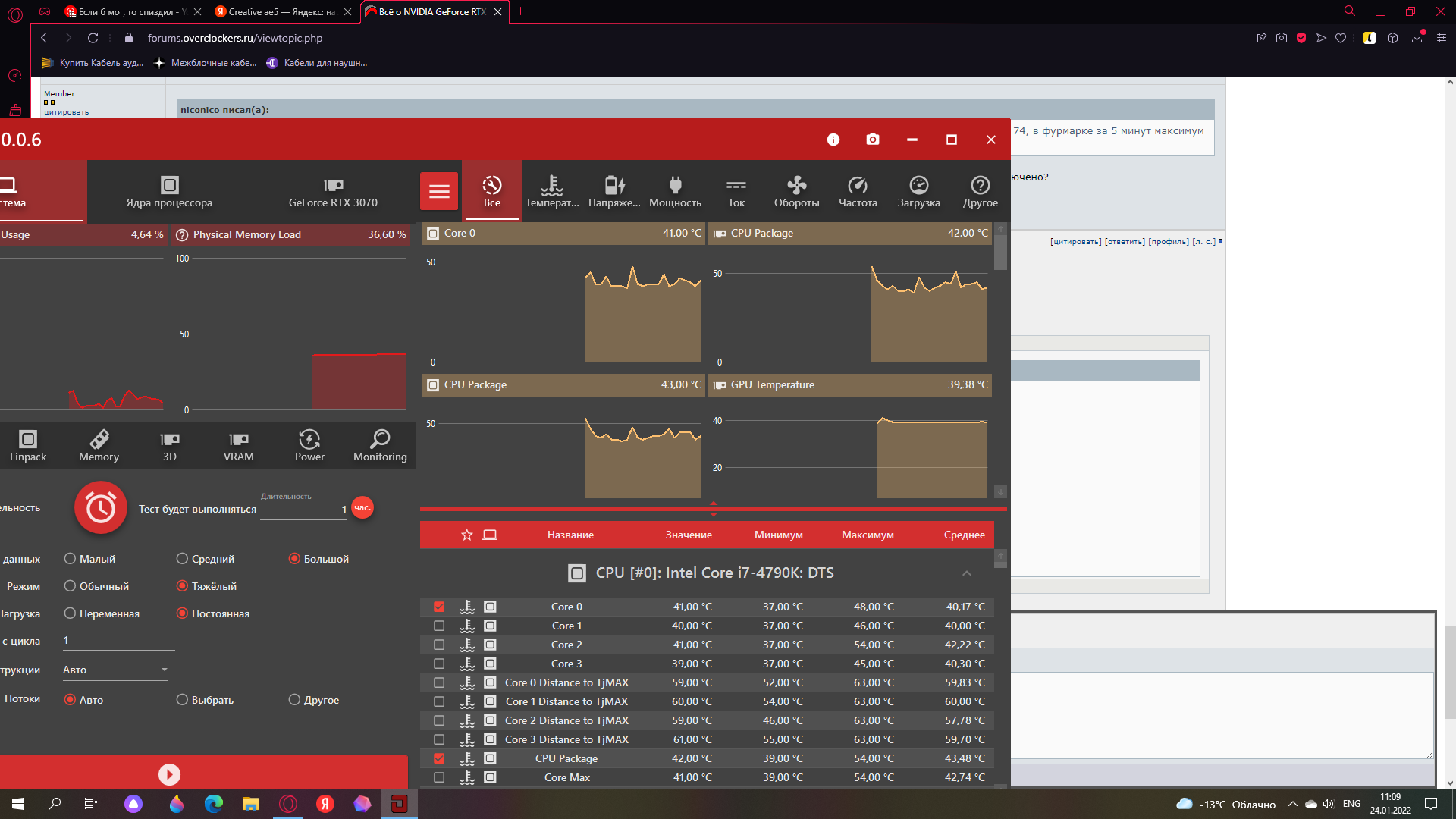The width and height of the screenshot is (1456, 819).
Task: Choose the Power test icon
Action: tap(309, 446)
